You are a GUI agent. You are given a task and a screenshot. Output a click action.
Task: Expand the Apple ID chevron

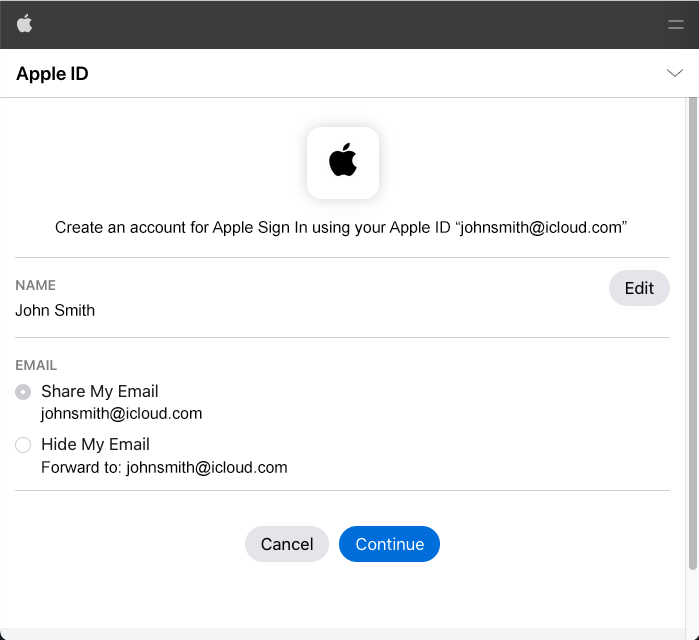[674, 73]
